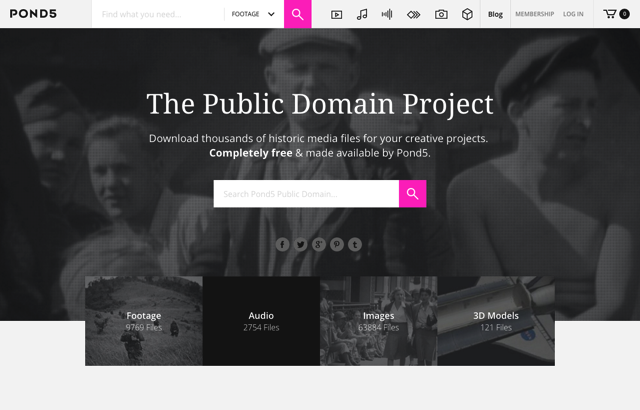The height and width of the screenshot is (410, 640).
Task: Click 'The Public Domain Project' heading
Action: (320, 104)
